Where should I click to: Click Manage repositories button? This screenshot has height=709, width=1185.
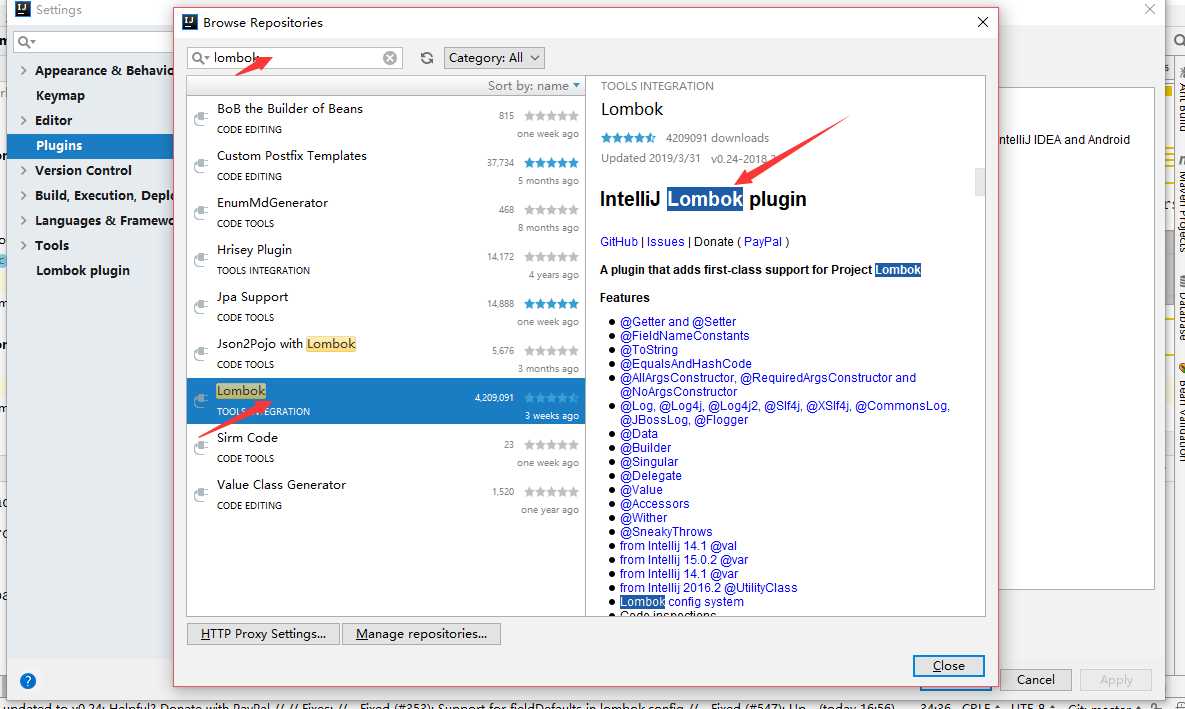(x=421, y=634)
